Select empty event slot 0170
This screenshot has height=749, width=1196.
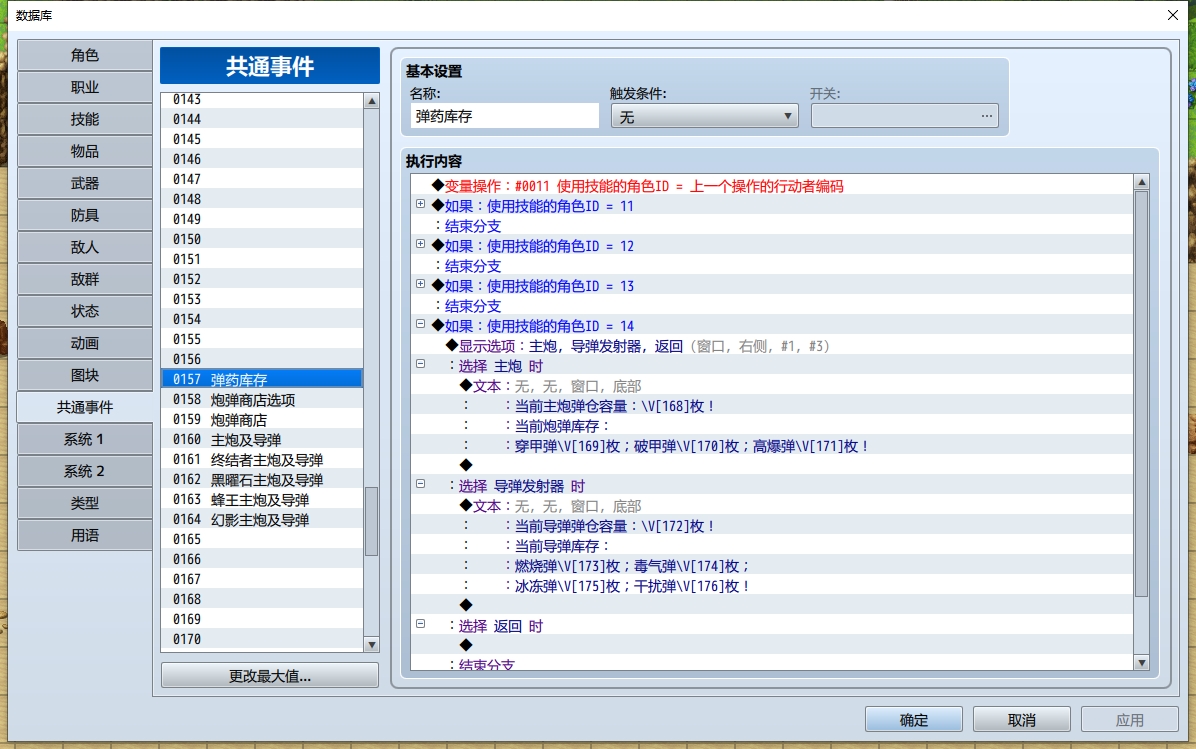click(x=262, y=639)
